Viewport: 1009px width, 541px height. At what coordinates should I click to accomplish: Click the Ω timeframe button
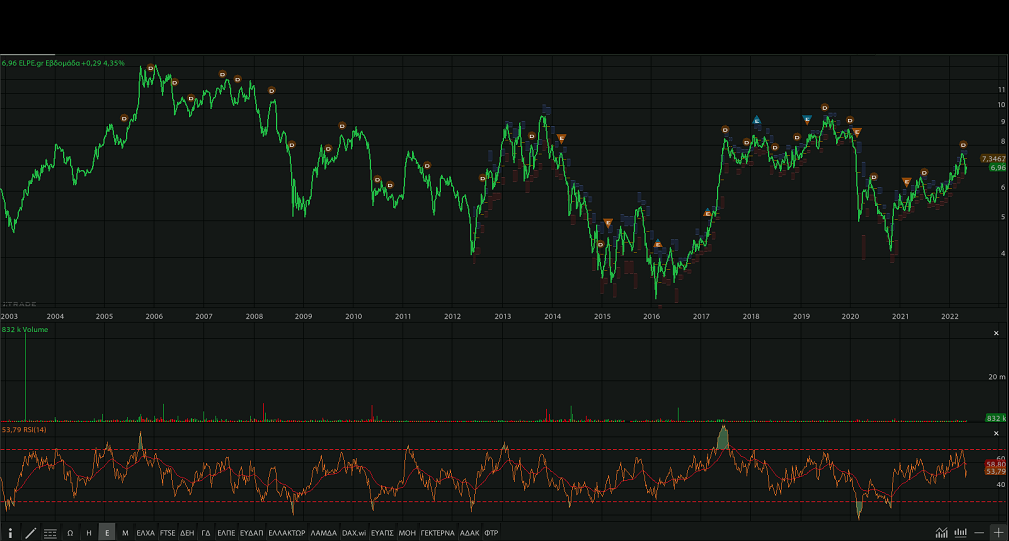click(70, 533)
